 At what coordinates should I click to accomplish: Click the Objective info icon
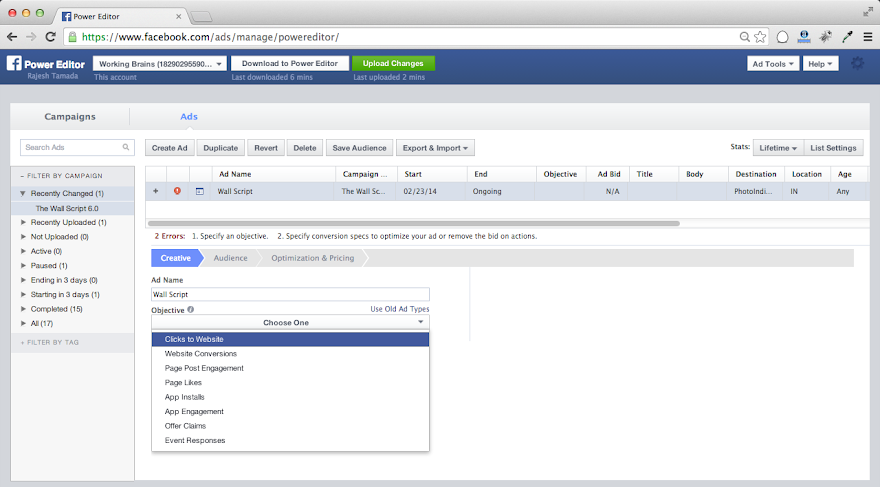tap(191, 310)
